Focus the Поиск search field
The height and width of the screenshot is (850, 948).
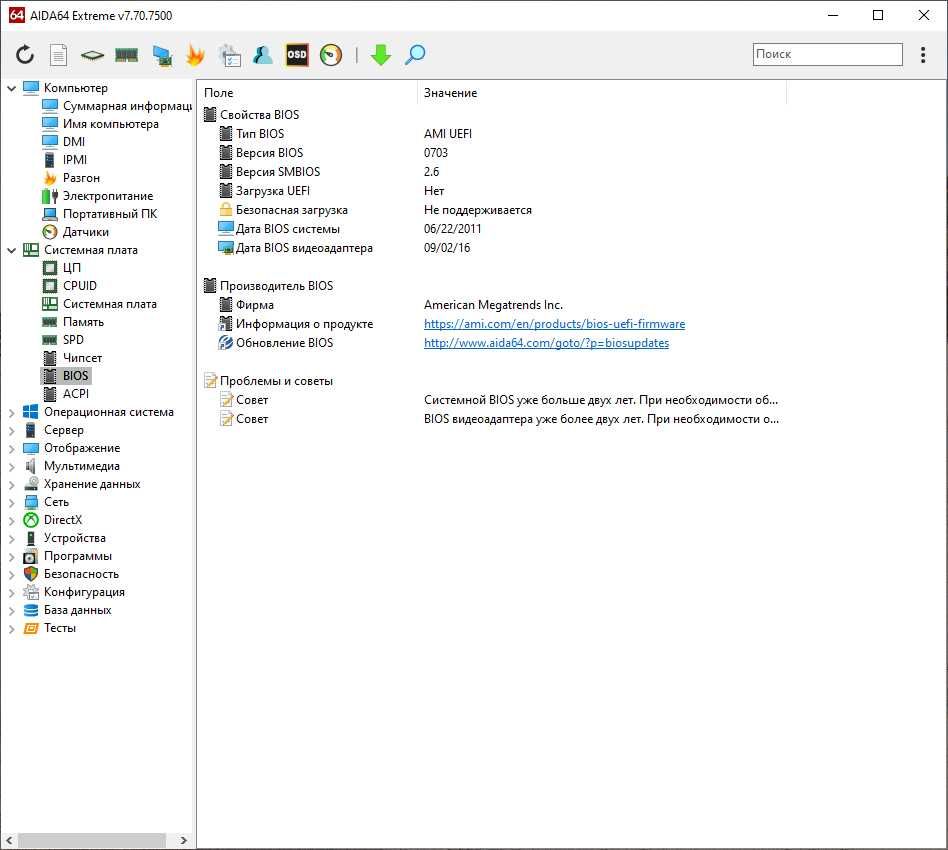(x=827, y=54)
